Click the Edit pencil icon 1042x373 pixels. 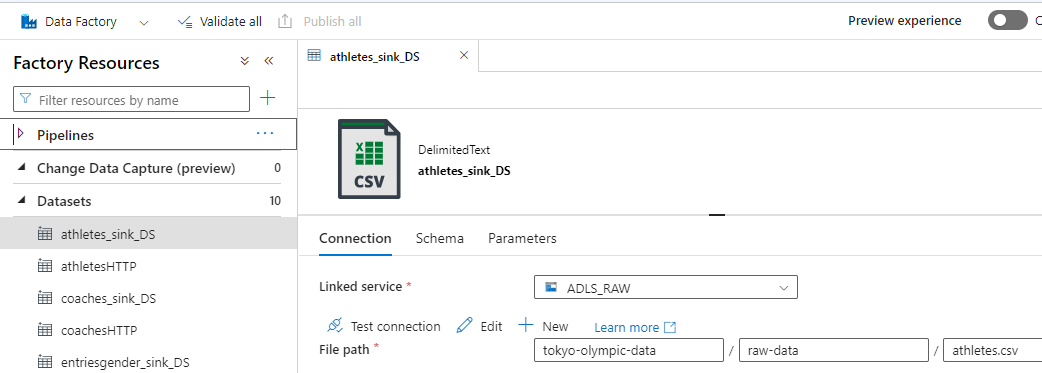(x=465, y=326)
